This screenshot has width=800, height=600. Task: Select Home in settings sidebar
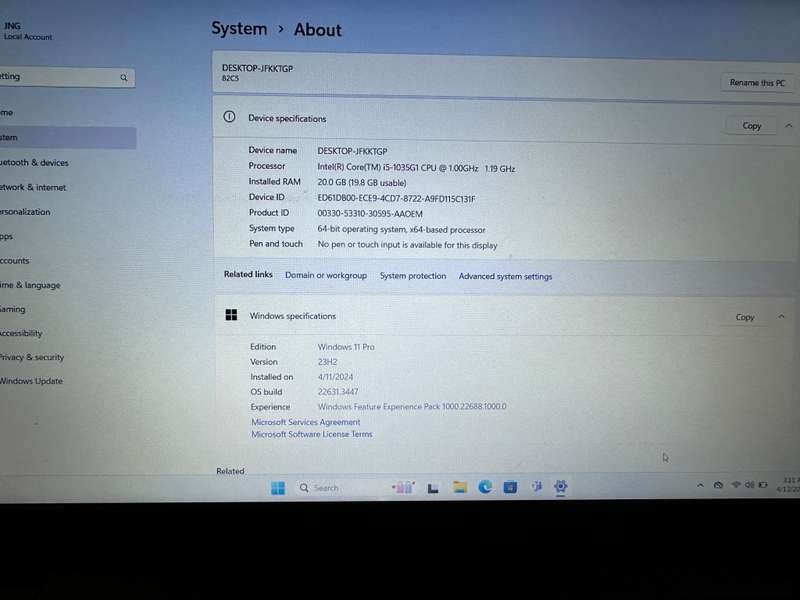(x=67, y=112)
